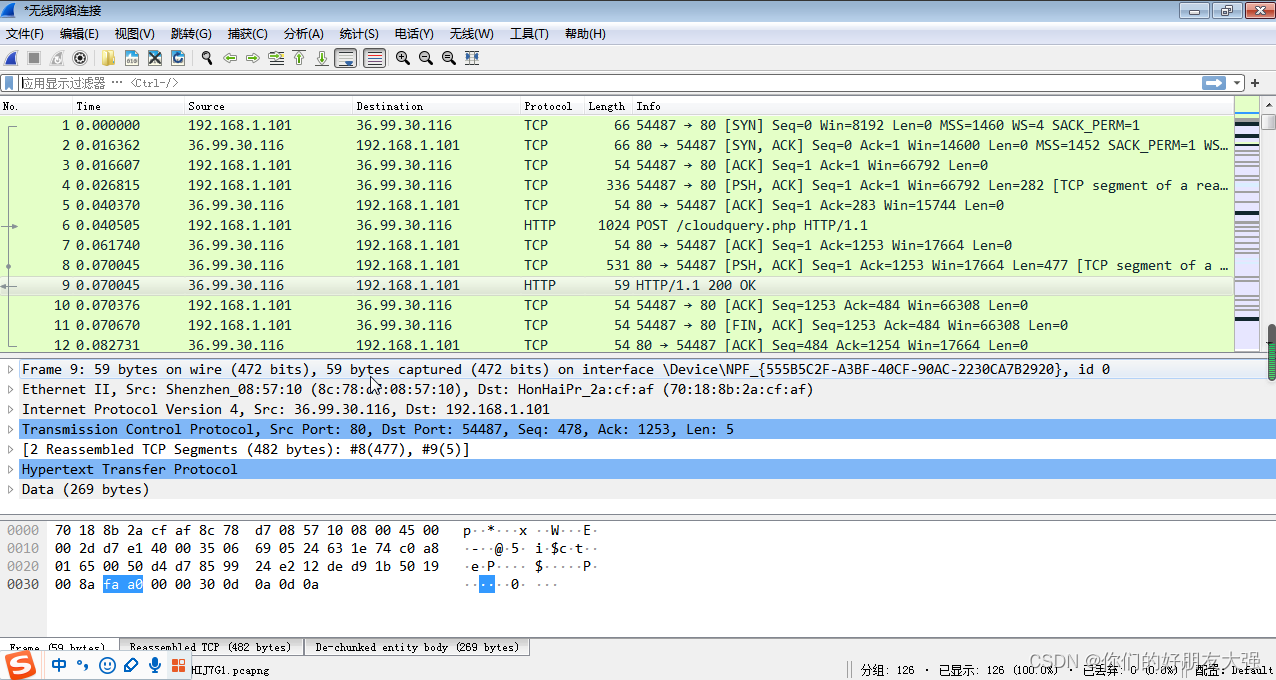Click the intelligent scrollbar minimap
Screen dimensions: 1276x680
point(1247,225)
